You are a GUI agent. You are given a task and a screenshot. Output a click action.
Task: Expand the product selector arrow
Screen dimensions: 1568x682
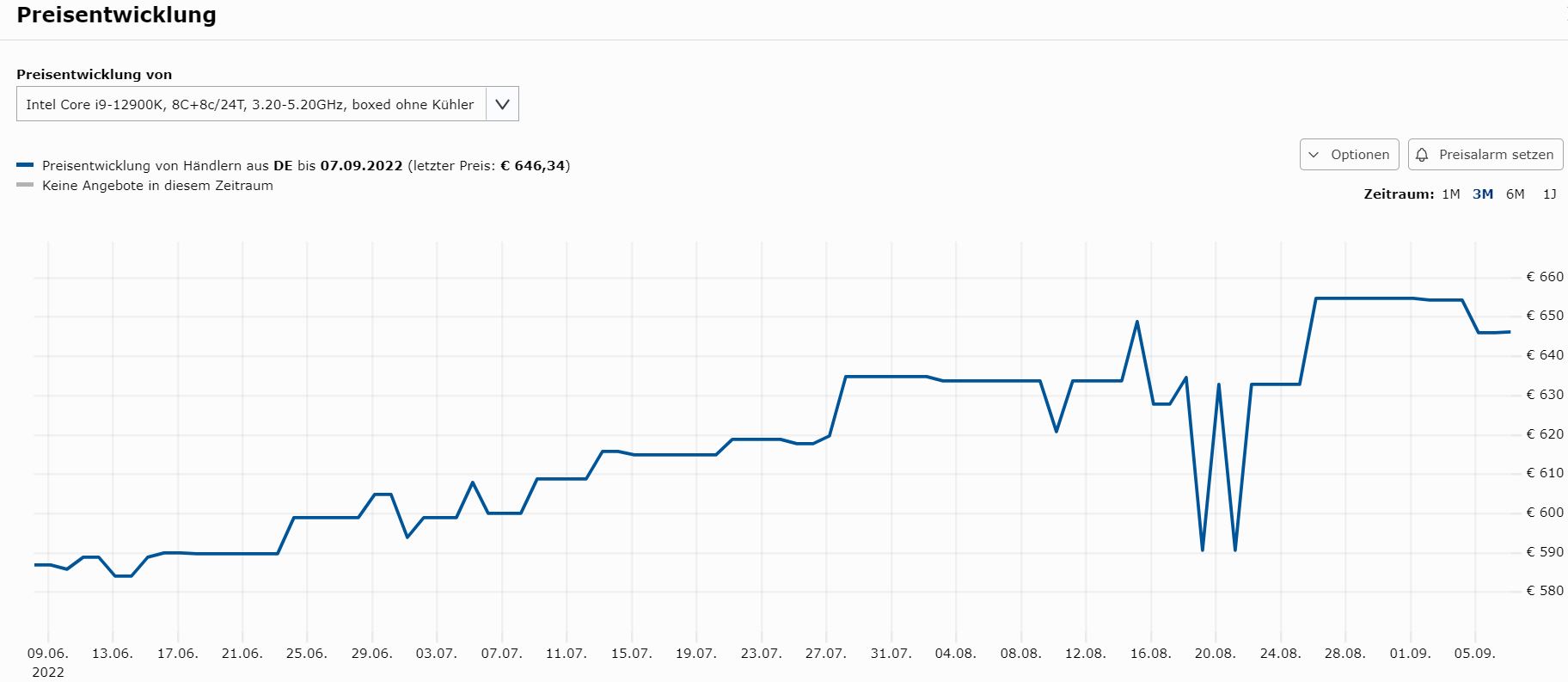click(x=502, y=105)
